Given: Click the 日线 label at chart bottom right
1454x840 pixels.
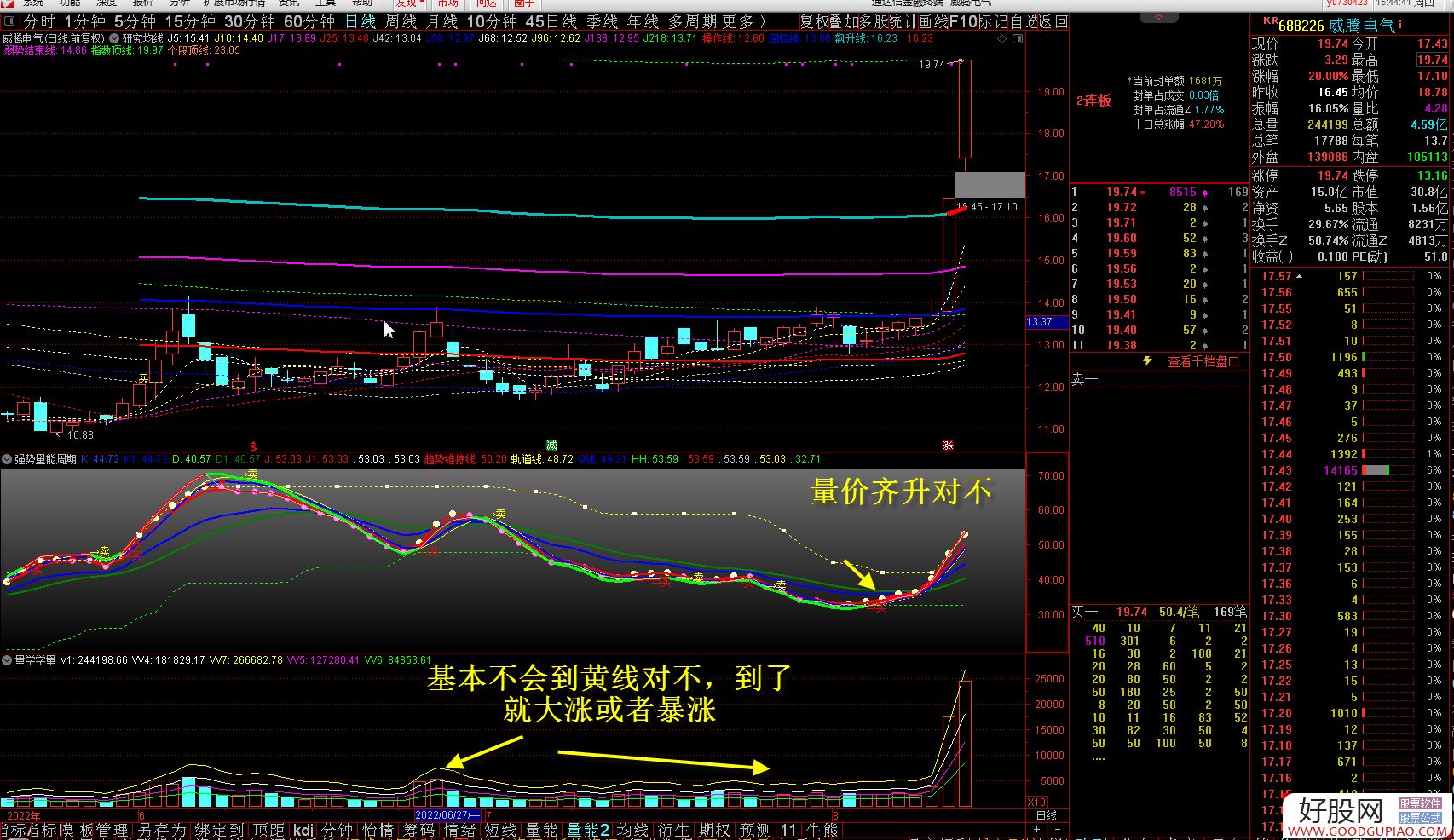Looking at the screenshot, I should tap(1046, 815).
